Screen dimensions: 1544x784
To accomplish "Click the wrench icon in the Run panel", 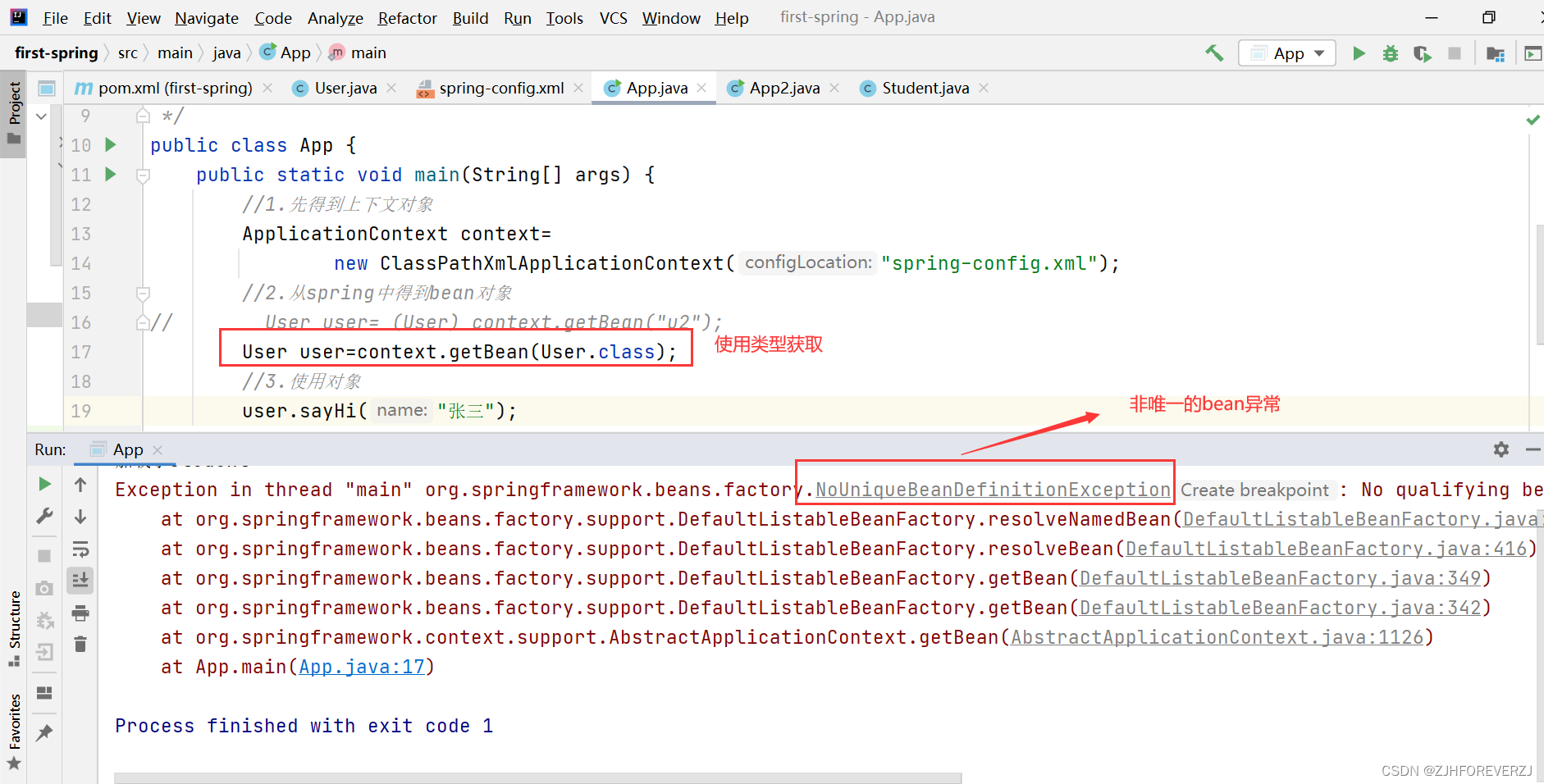I will [x=45, y=516].
